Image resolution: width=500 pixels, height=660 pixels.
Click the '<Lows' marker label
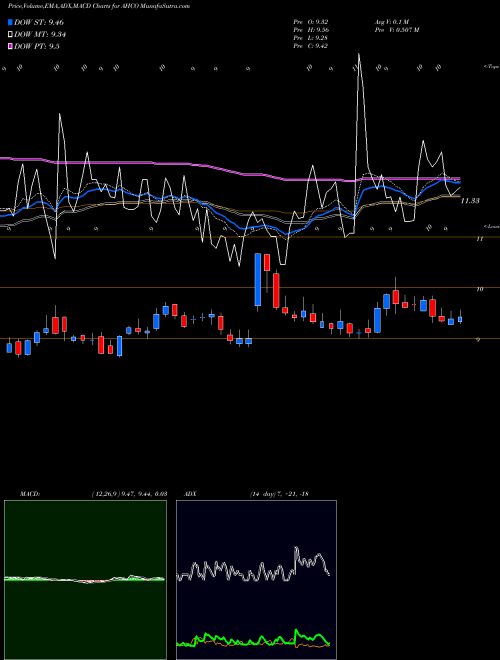coord(491,226)
